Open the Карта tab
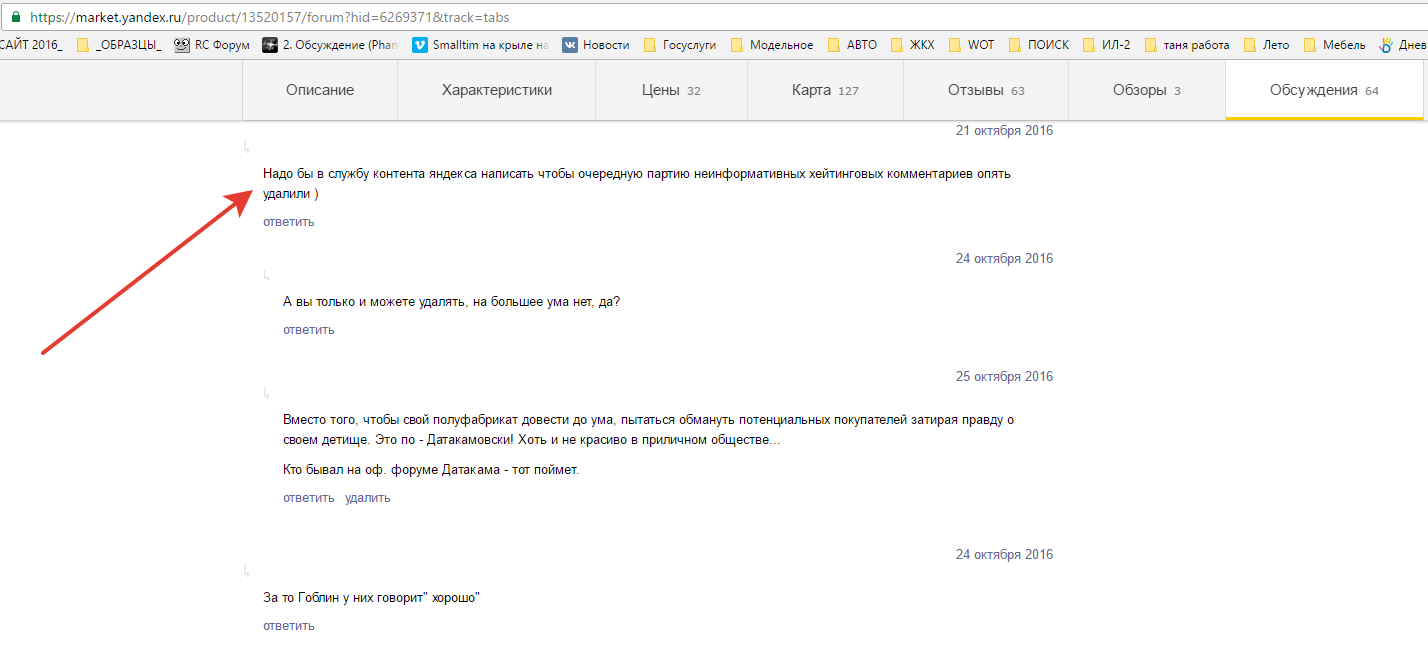 tap(825, 90)
